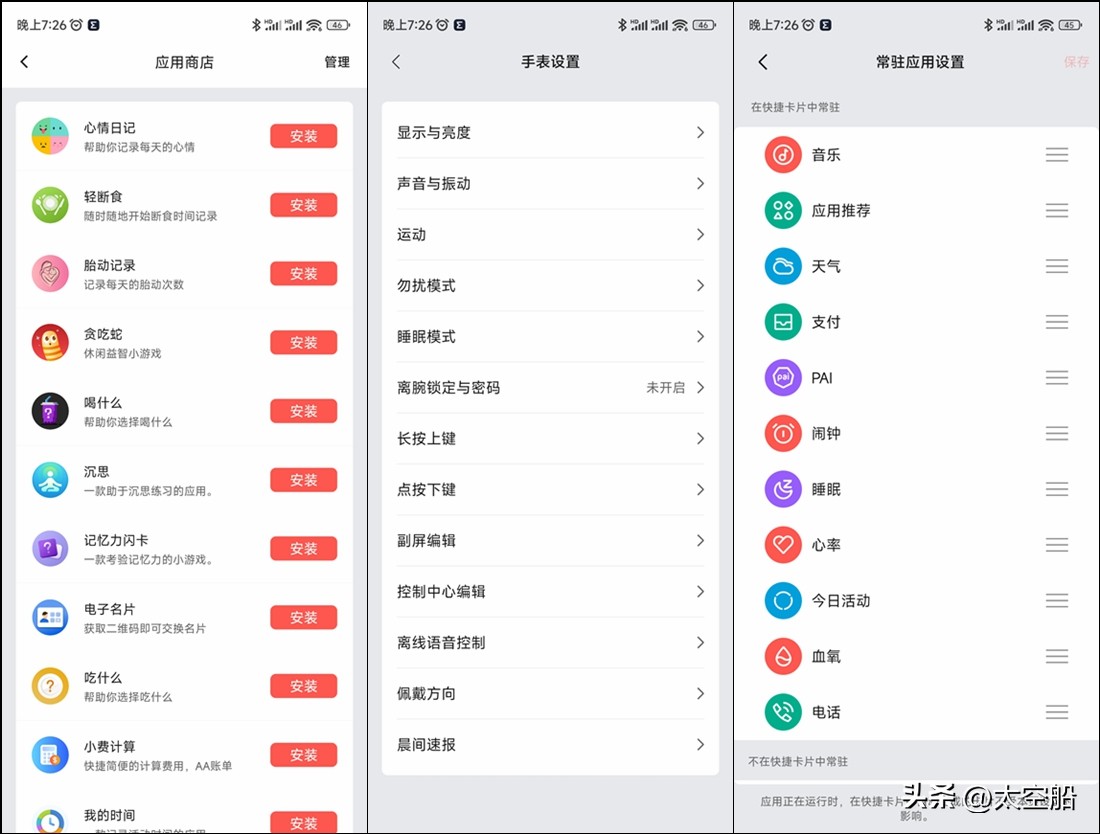Select the 支付 payment icon
1100x834 pixels.
coord(784,321)
